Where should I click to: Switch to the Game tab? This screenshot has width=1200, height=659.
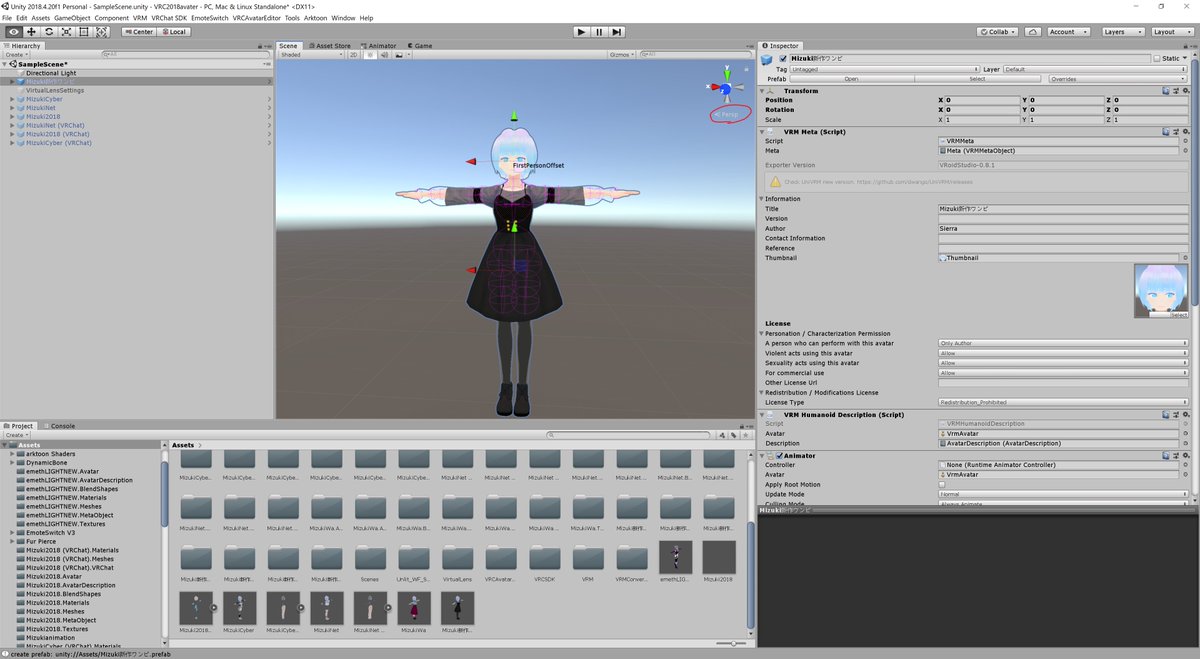pos(419,45)
